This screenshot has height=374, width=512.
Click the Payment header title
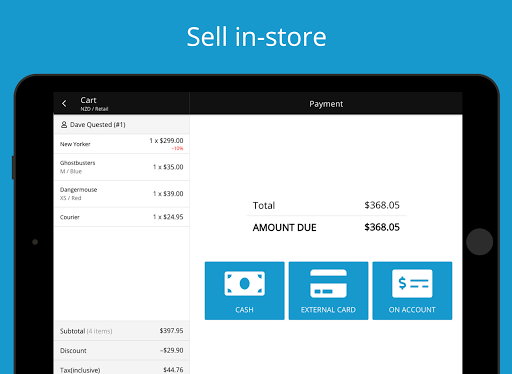(x=326, y=104)
